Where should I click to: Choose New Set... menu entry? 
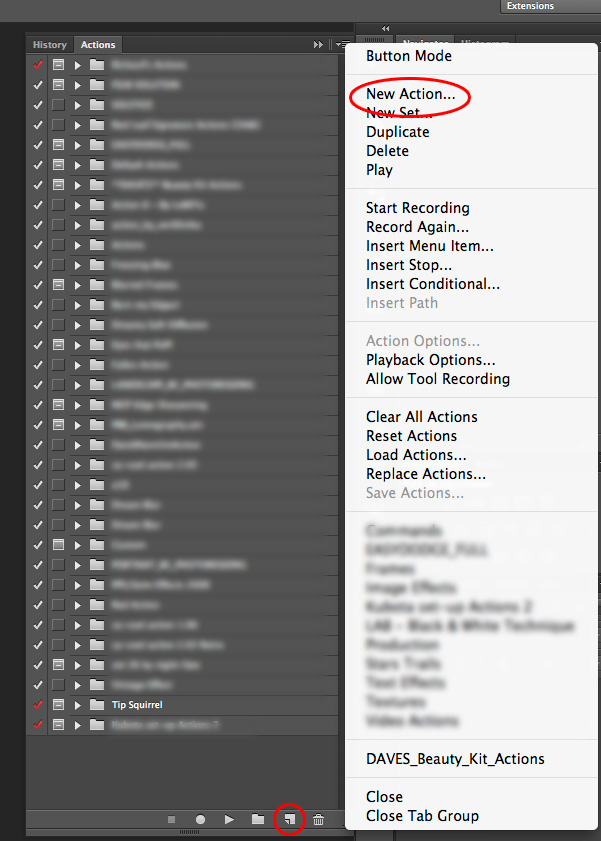pyautogui.click(x=399, y=113)
